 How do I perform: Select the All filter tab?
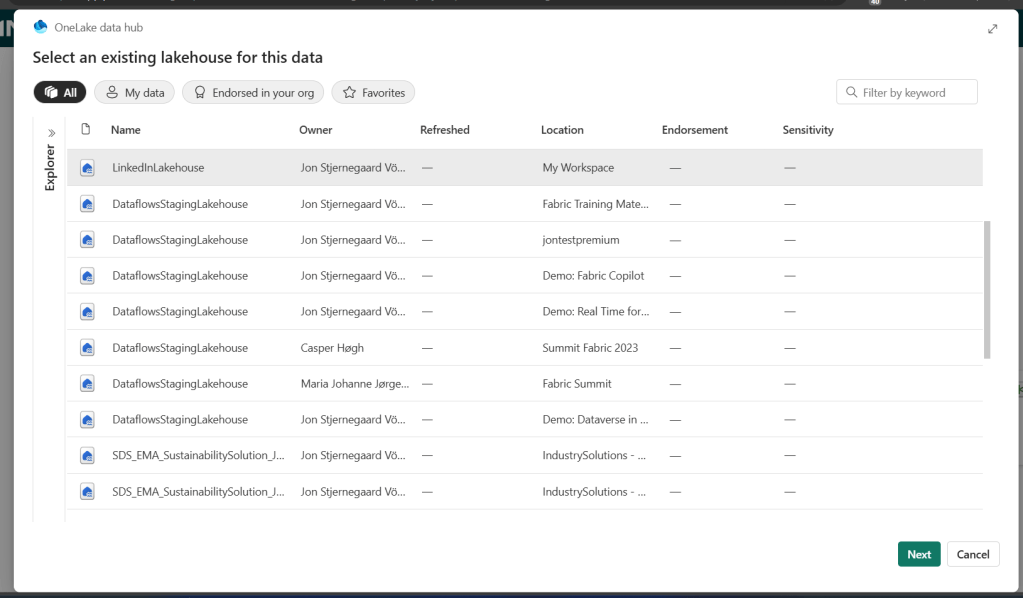tap(60, 93)
